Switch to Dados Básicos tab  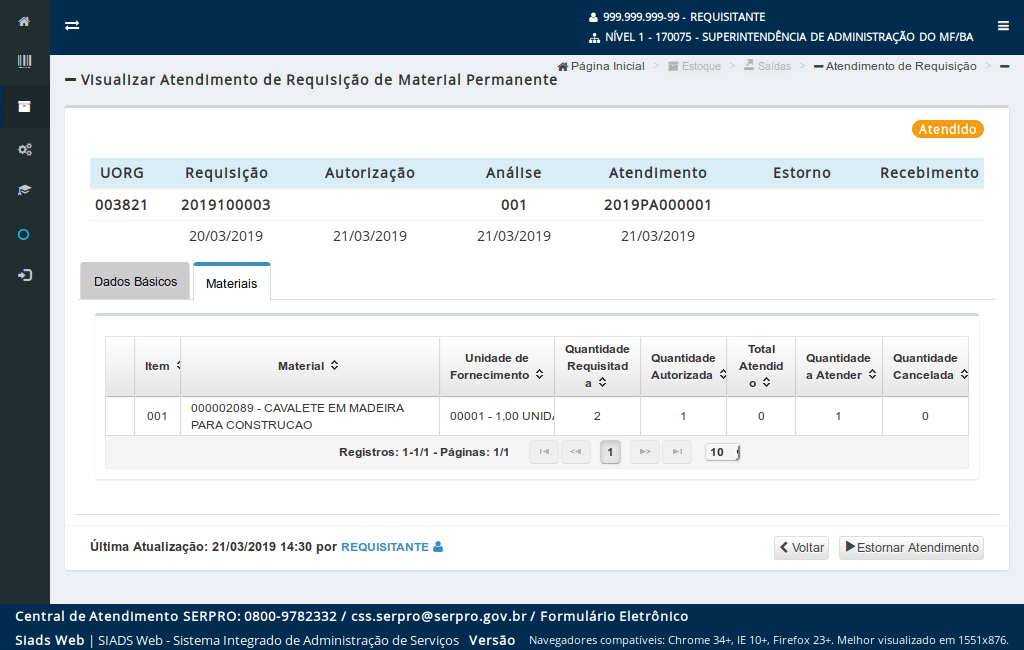tap(135, 282)
